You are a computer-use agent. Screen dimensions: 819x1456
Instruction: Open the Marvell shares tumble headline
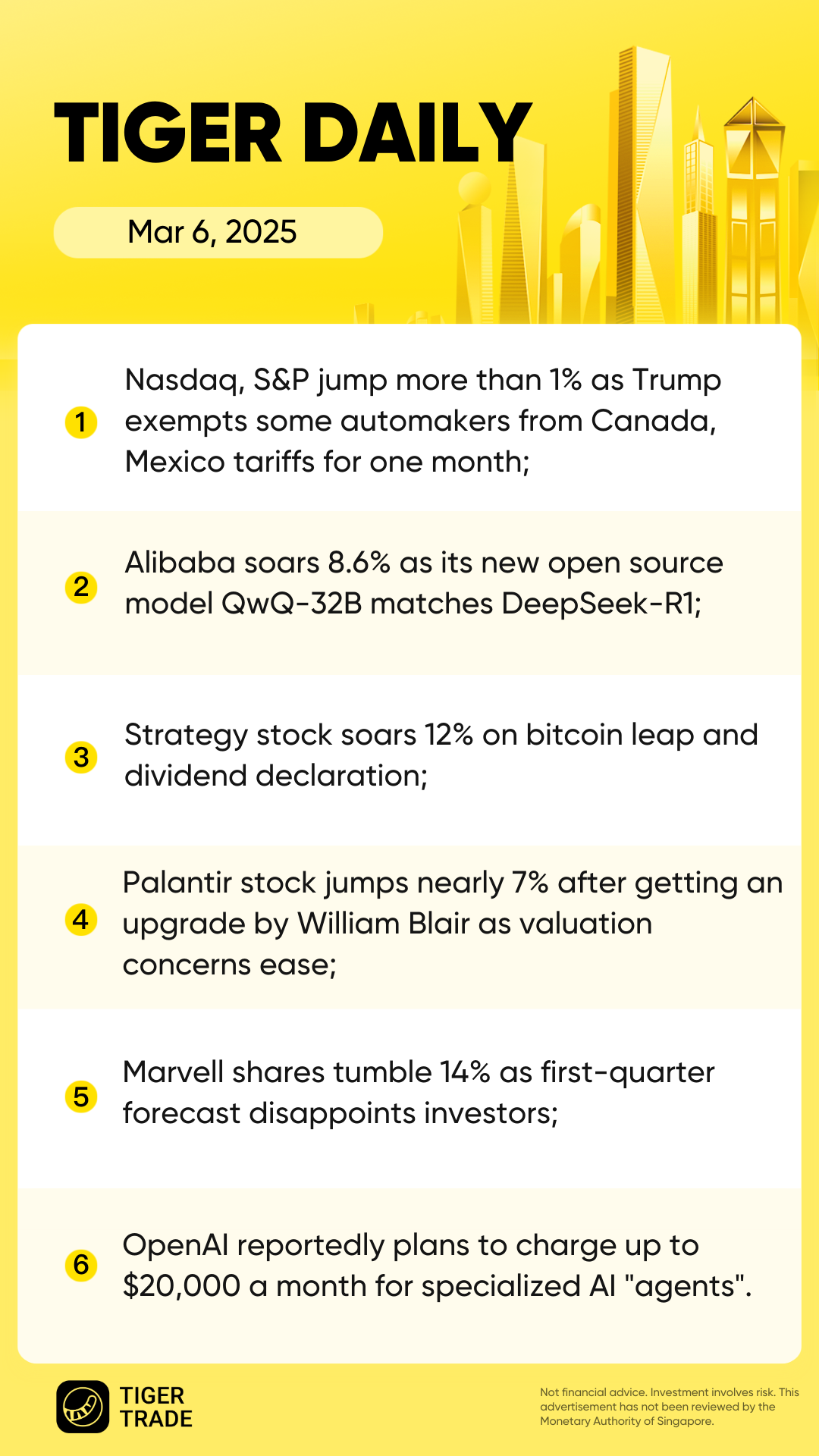[x=418, y=1093]
